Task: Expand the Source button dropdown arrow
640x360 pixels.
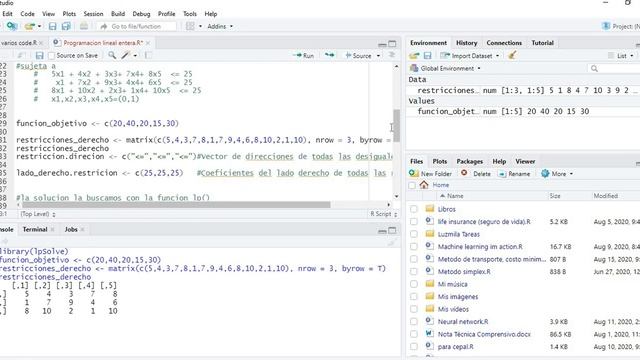Action: click(378, 56)
